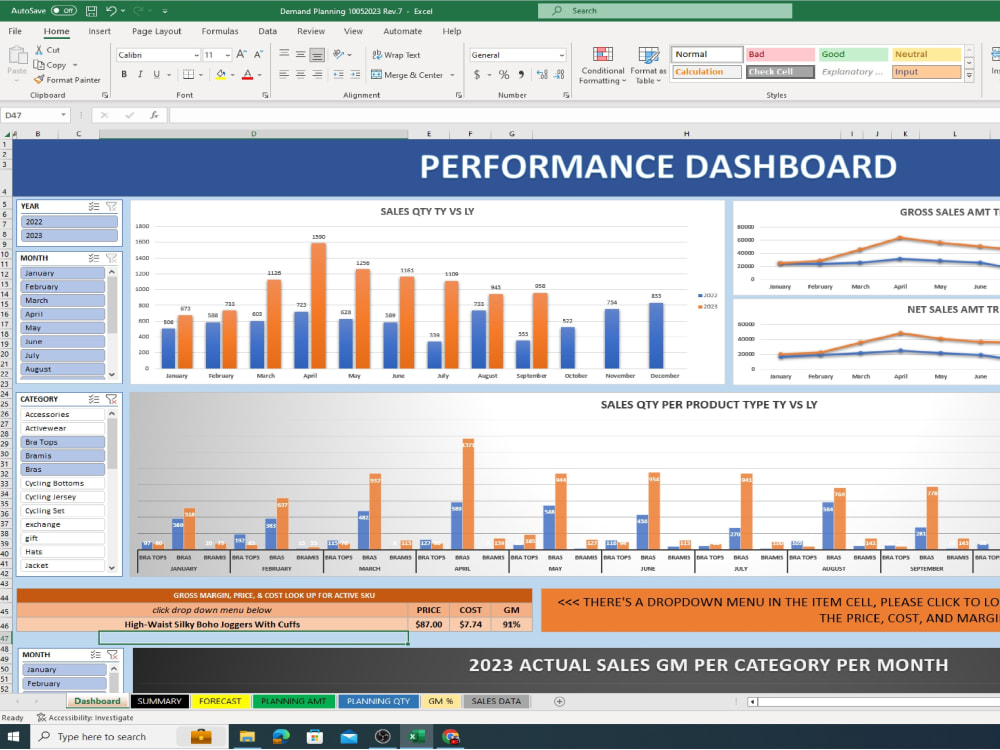
Task: Switch to the FORECAST sheet tab
Action: point(220,701)
